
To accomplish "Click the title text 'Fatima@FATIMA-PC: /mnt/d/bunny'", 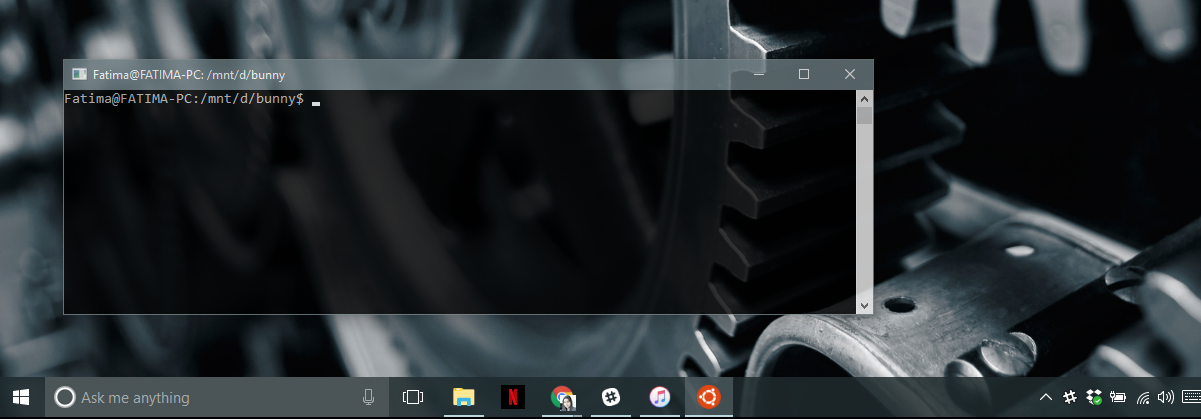I will (x=189, y=75).
